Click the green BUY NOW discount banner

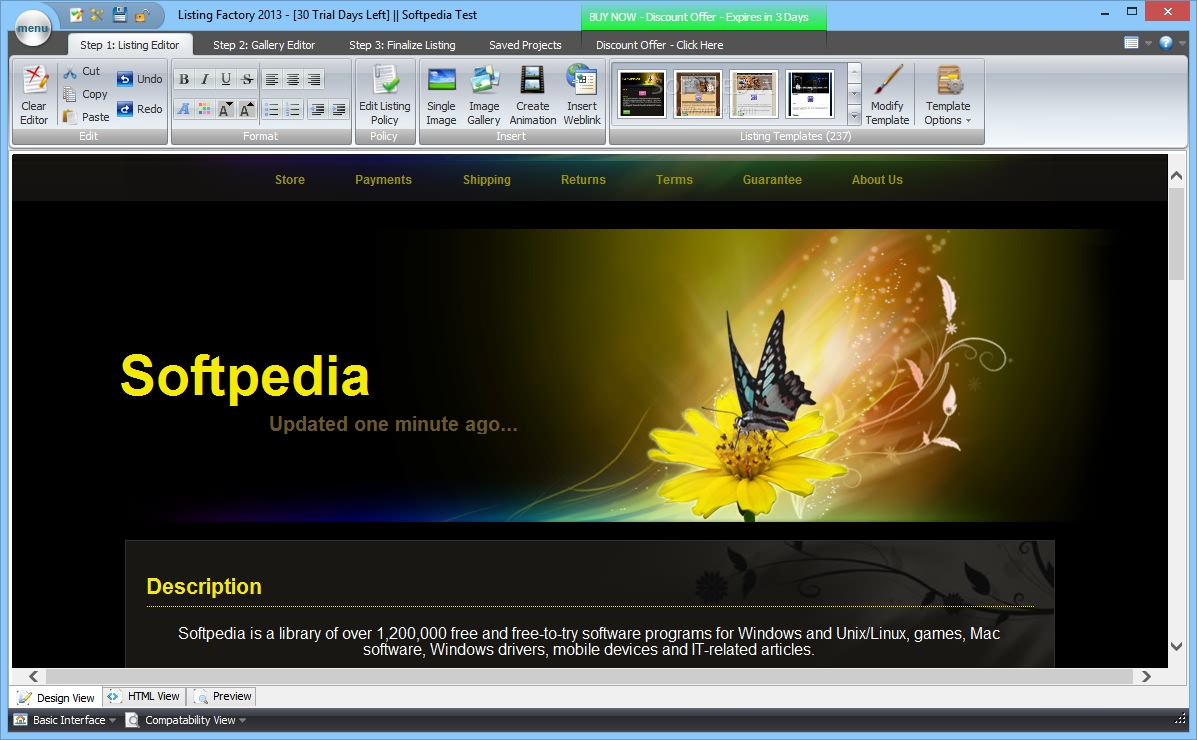pos(703,17)
